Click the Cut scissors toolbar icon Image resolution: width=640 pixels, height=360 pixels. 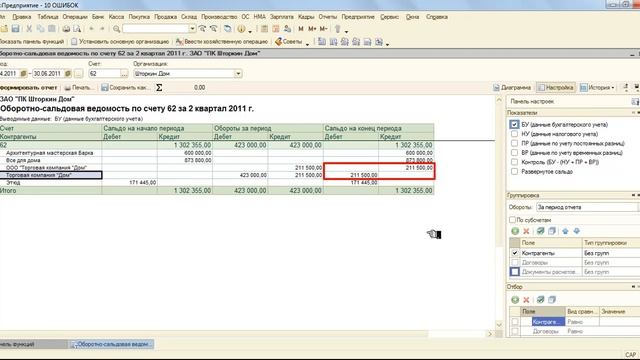[29, 29]
